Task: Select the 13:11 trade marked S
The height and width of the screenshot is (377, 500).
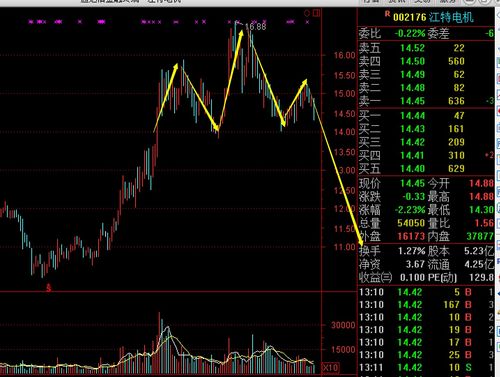Action: pyautogui.click(x=426, y=367)
